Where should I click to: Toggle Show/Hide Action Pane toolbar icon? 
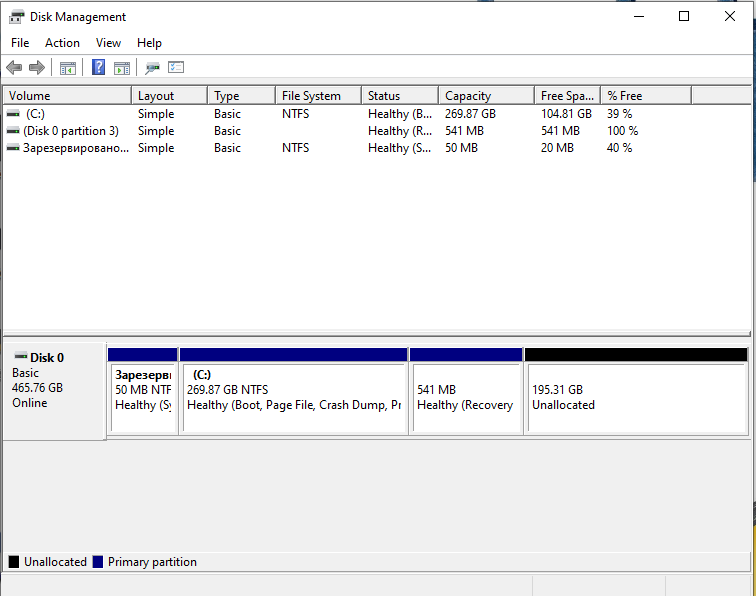pos(122,68)
